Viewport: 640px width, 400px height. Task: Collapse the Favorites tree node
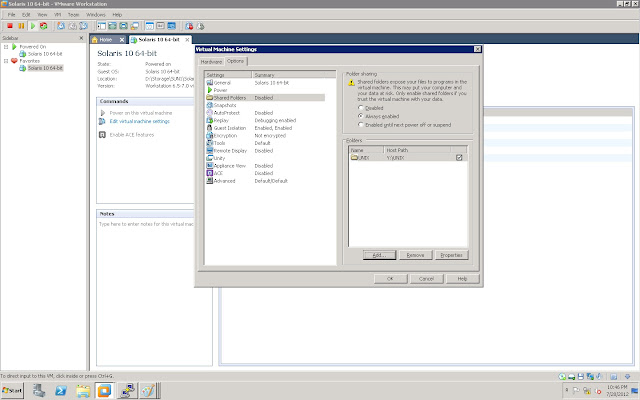pyautogui.click(x=6, y=61)
